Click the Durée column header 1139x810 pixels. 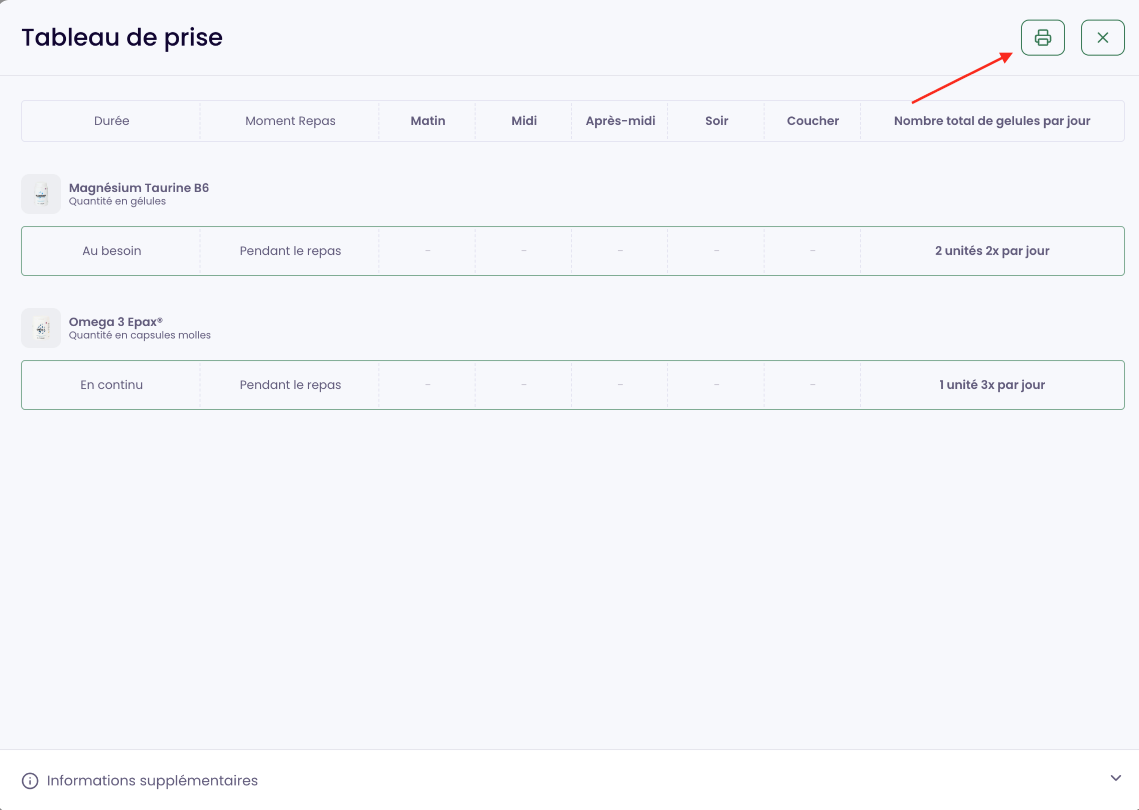pos(111,121)
